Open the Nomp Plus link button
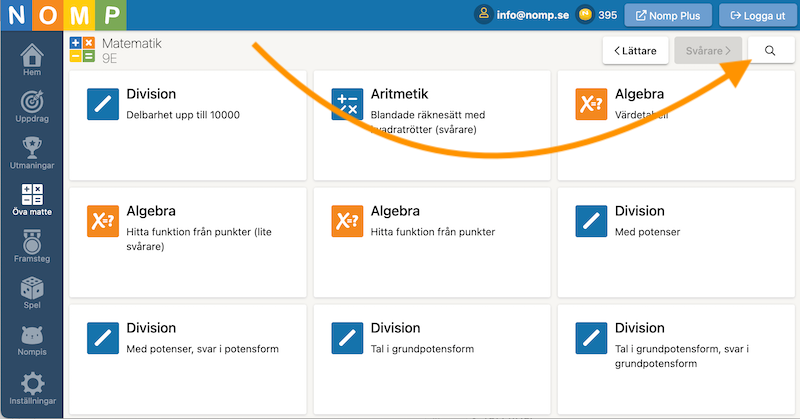The height and width of the screenshot is (419, 800). point(668,15)
